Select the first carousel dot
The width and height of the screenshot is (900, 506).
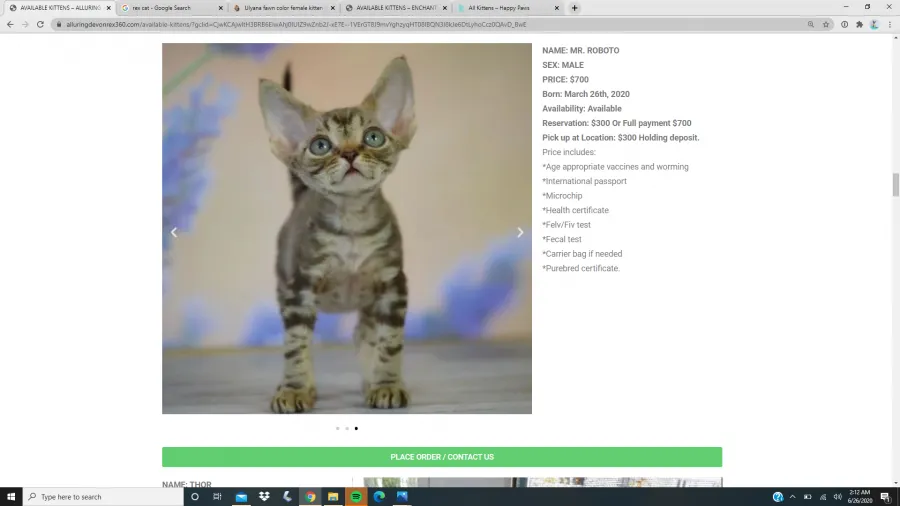[x=338, y=429]
